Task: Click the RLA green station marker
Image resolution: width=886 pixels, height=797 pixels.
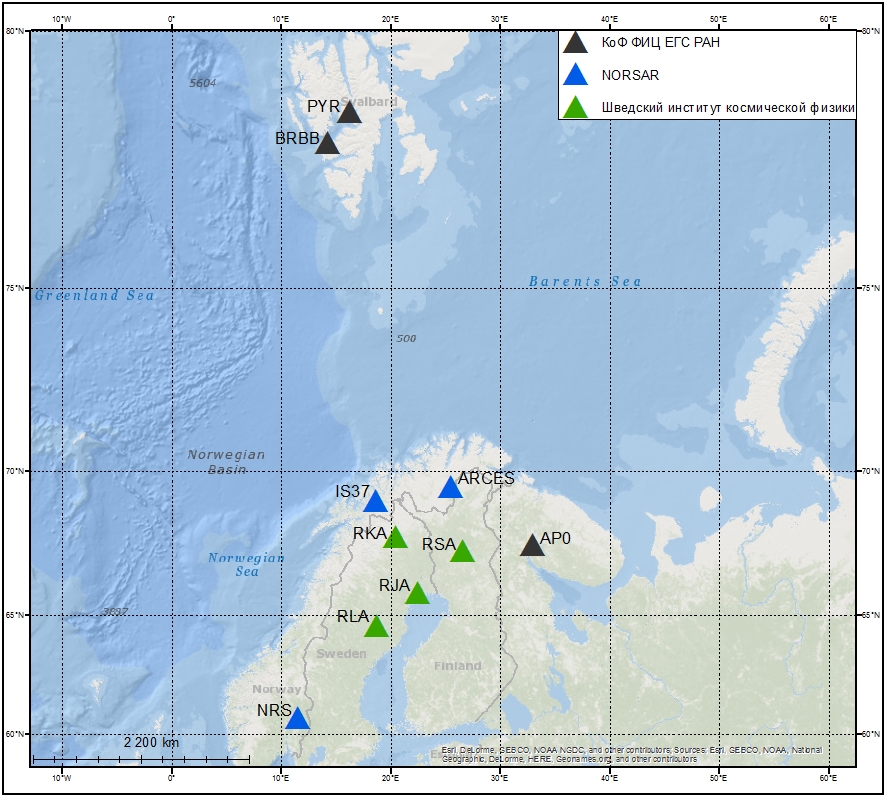Action: (376, 627)
